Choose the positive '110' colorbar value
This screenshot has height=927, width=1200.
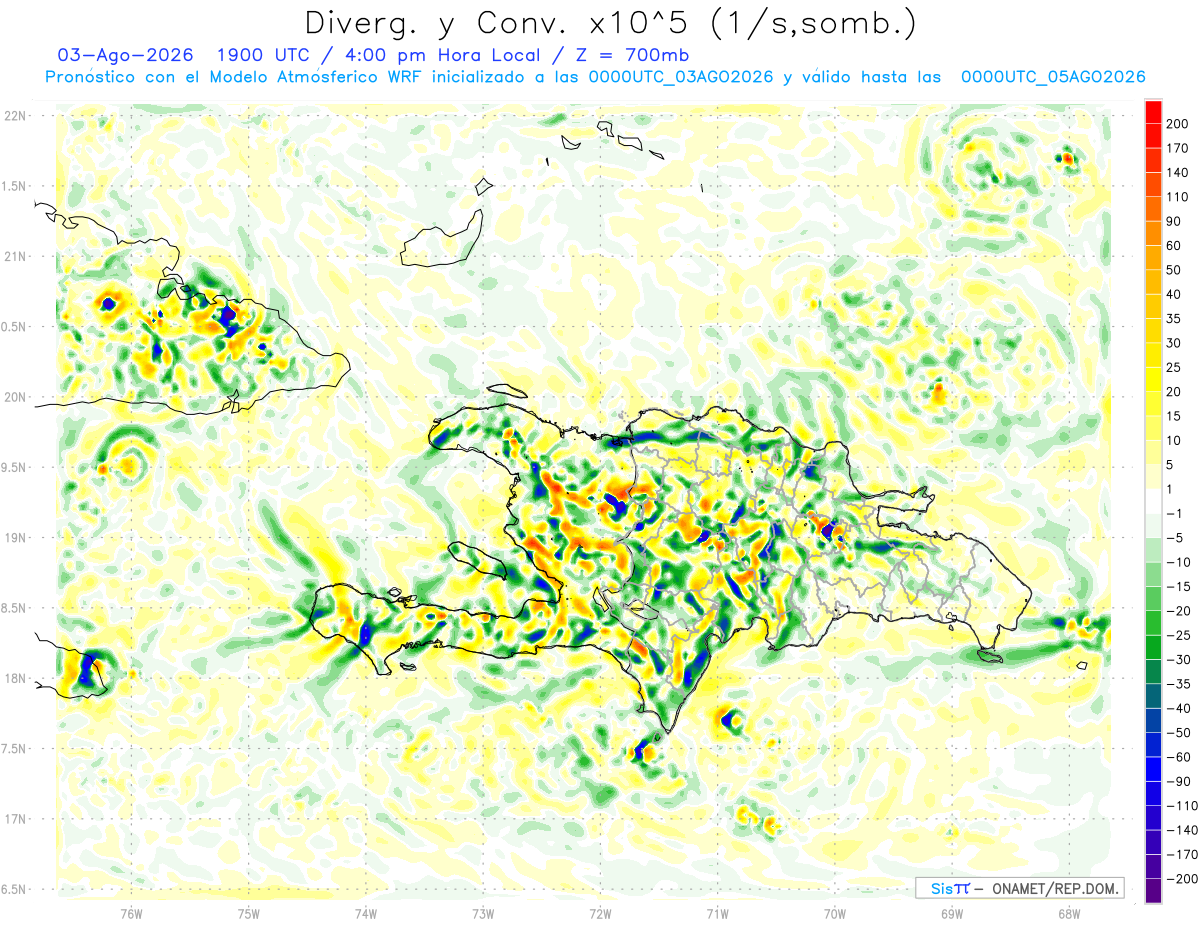pos(1178,197)
